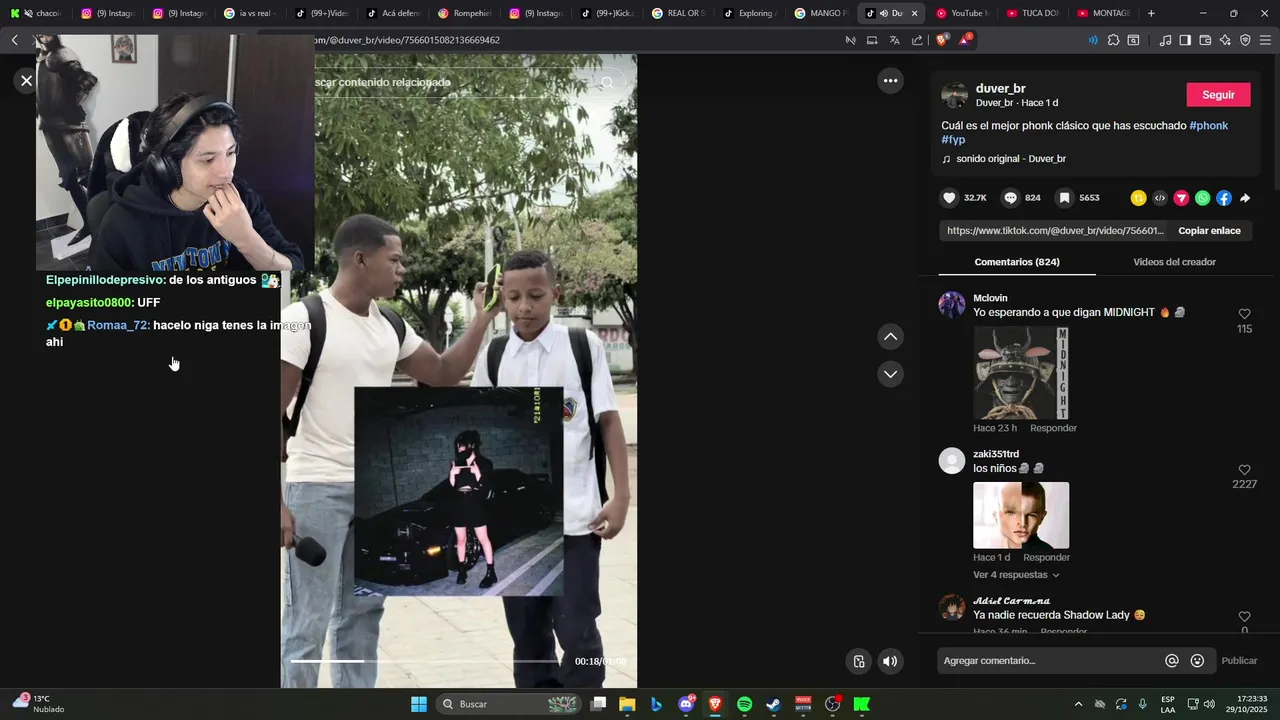The width and height of the screenshot is (1280, 720).
Task: Open MIDNIGHT samurai image in Mclovin's comment
Action: tap(1021, 373)
